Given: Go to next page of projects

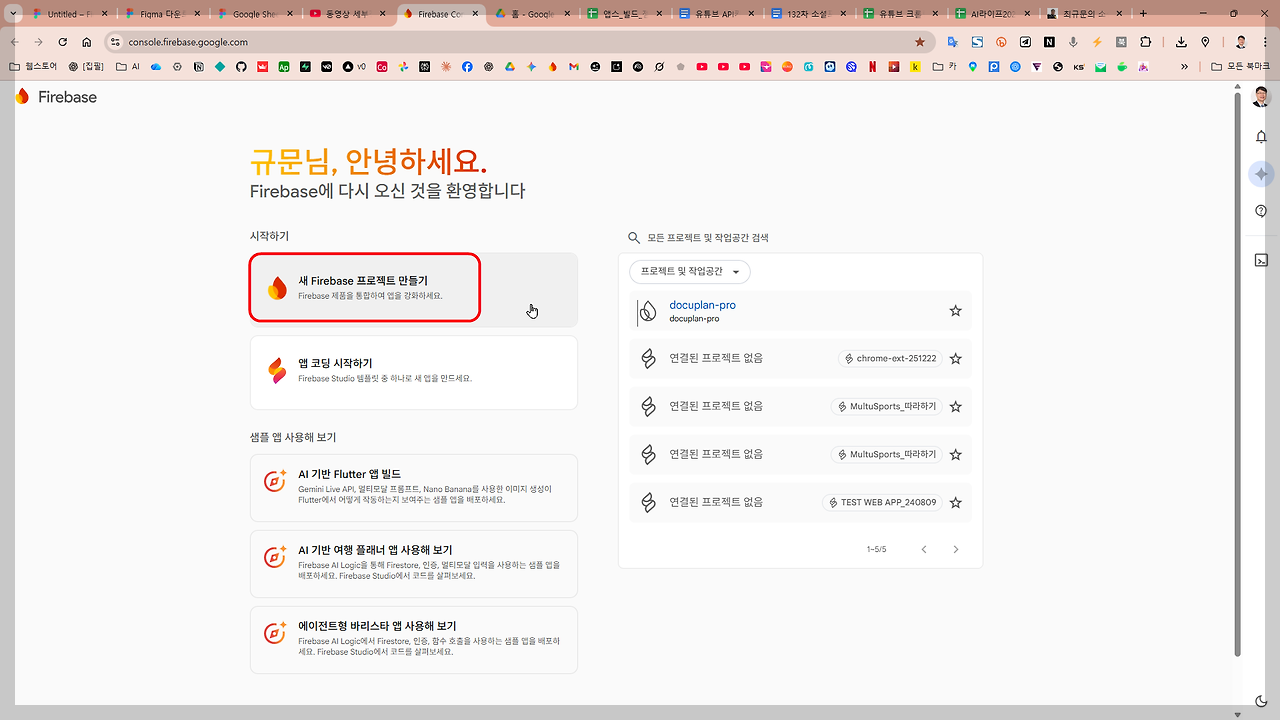Looking at the screenshot, I should tap(956, 549).
